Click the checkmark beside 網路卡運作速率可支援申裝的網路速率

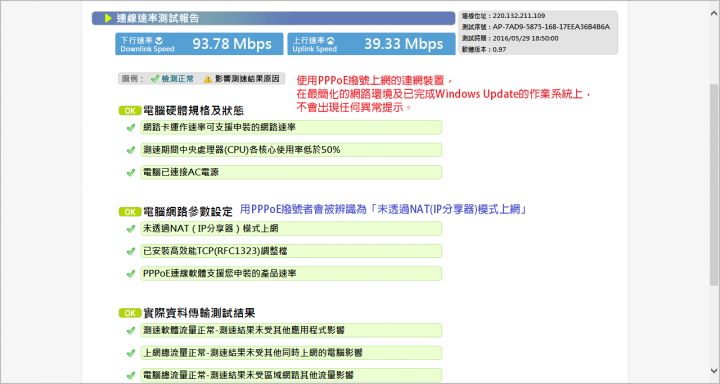[130, 128]
